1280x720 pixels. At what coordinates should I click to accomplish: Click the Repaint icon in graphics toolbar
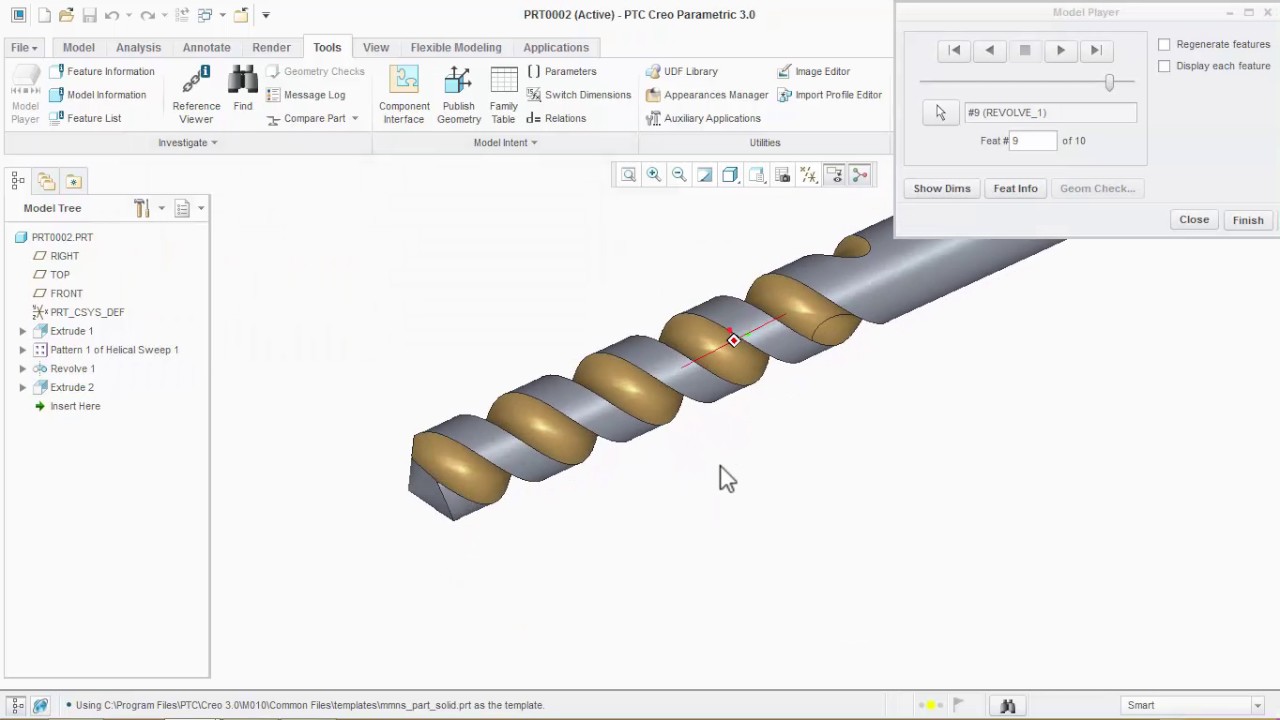[x=705, y=175]
